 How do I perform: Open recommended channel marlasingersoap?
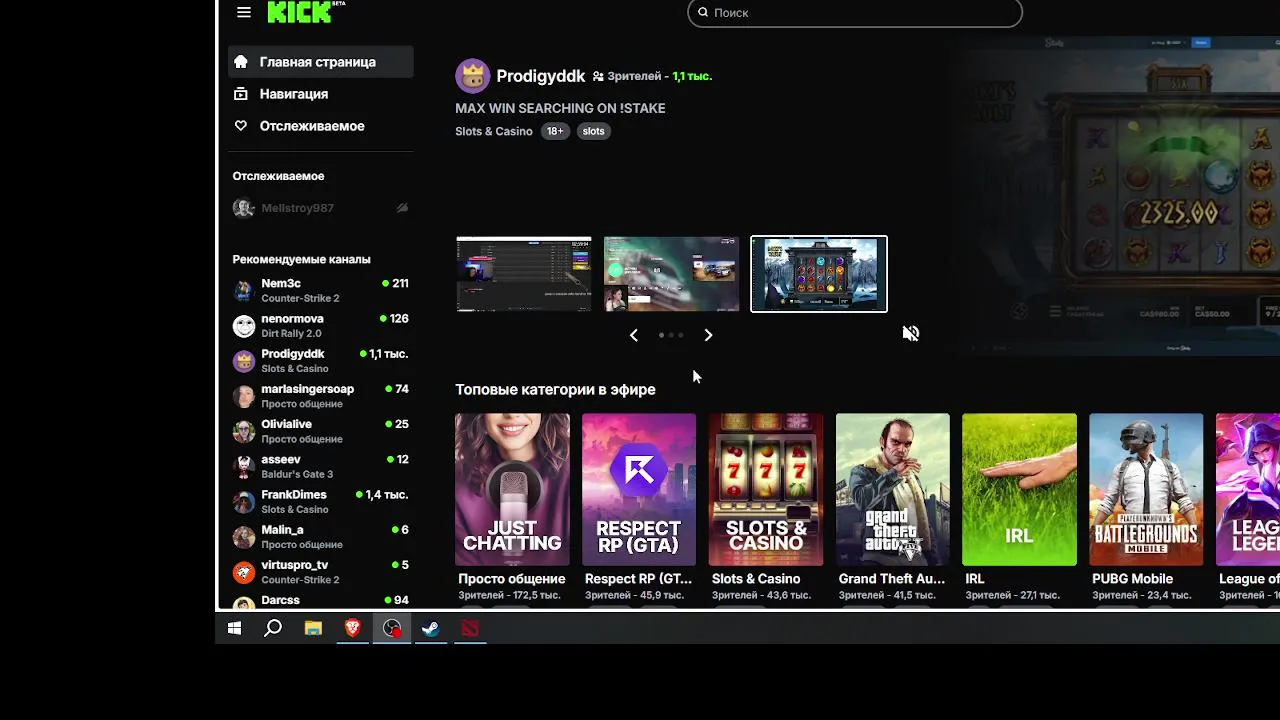320,396
